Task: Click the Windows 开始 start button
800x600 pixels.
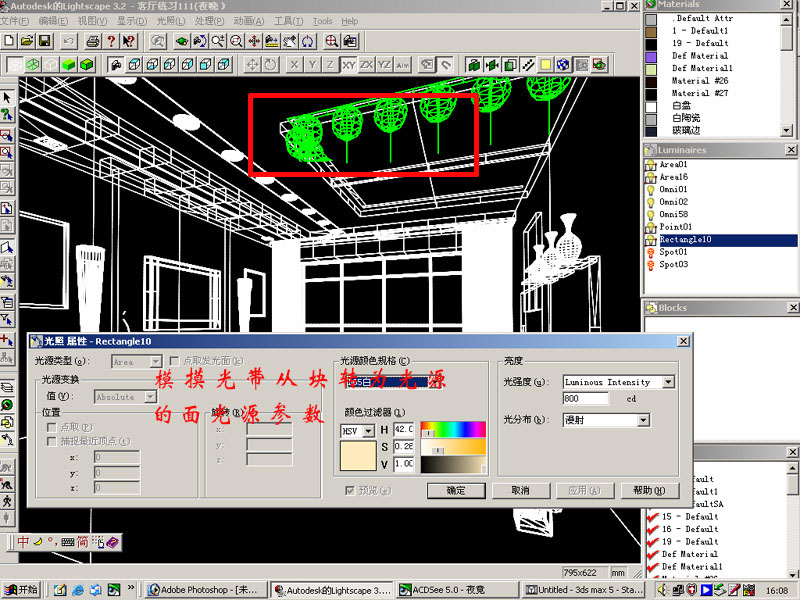Action: (21, 589)
